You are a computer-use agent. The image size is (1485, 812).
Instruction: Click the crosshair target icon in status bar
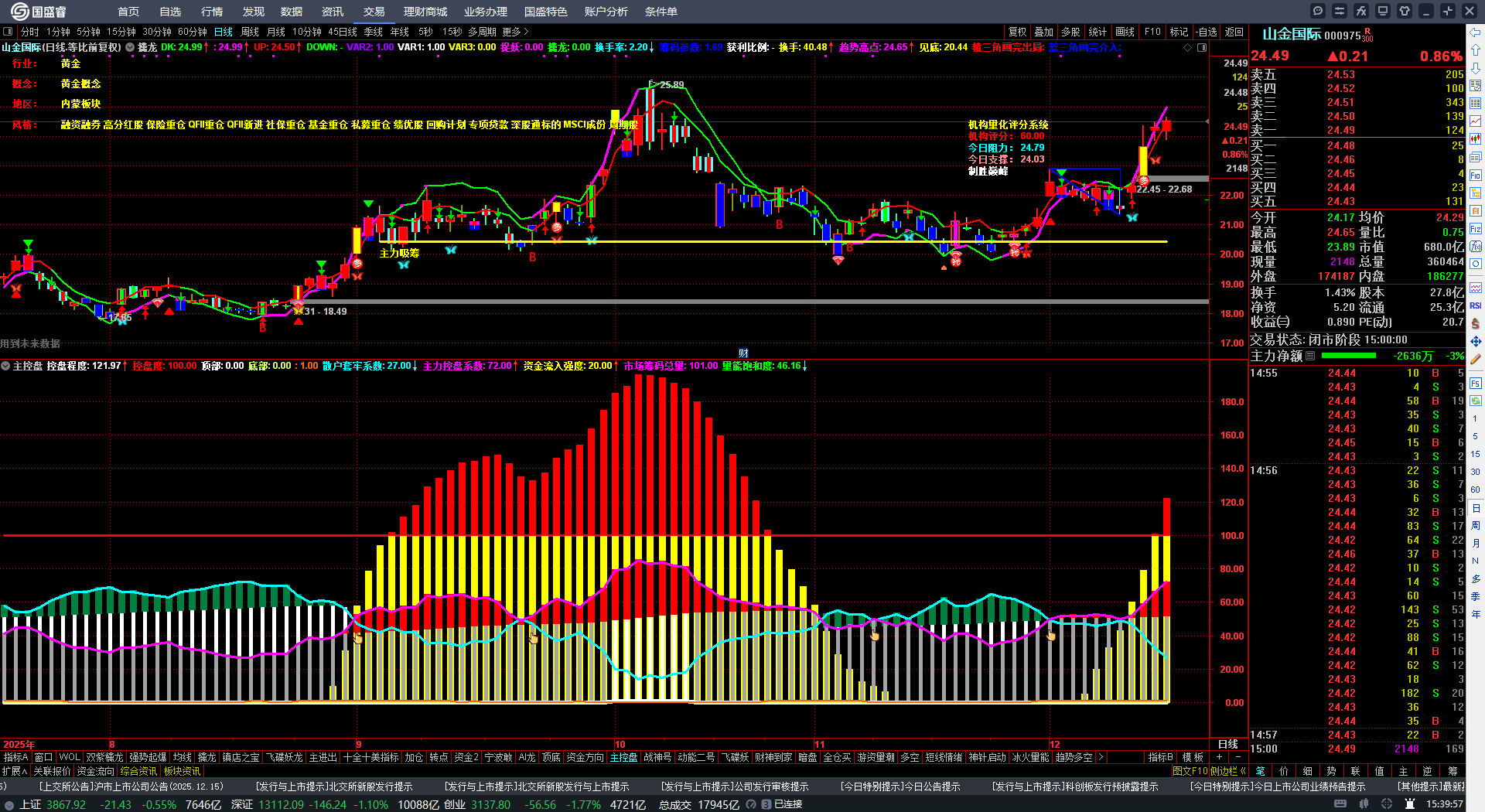coord(1387,804)
